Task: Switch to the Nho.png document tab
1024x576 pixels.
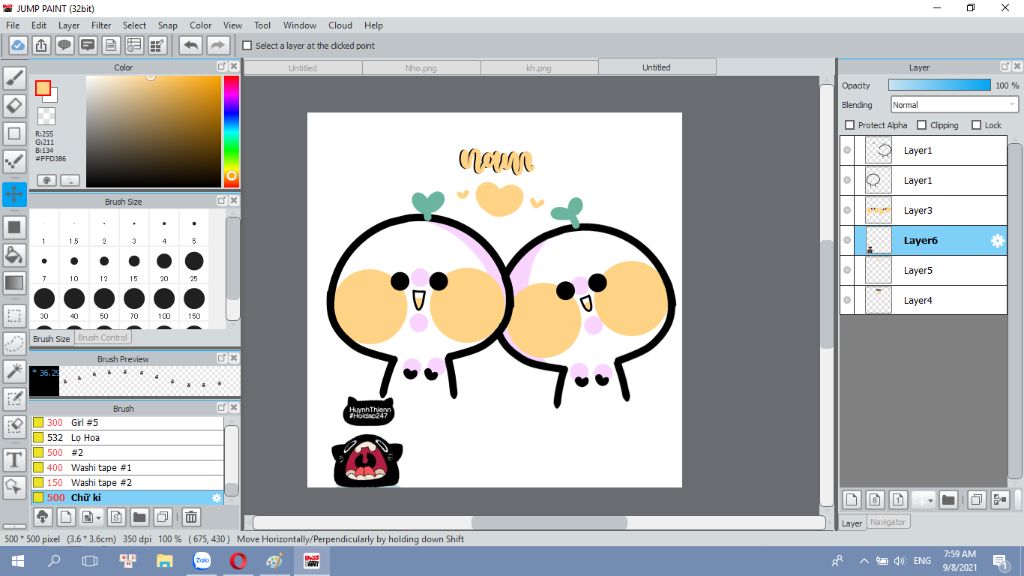Action: click(x=421, y=68)
